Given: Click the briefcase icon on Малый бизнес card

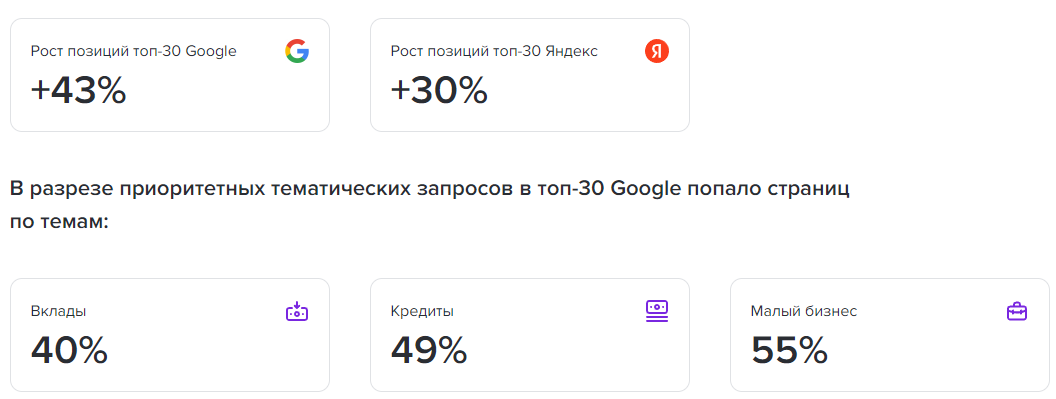Looking at the screenshot, I should pyautogui.click(x=1017, y=311).
